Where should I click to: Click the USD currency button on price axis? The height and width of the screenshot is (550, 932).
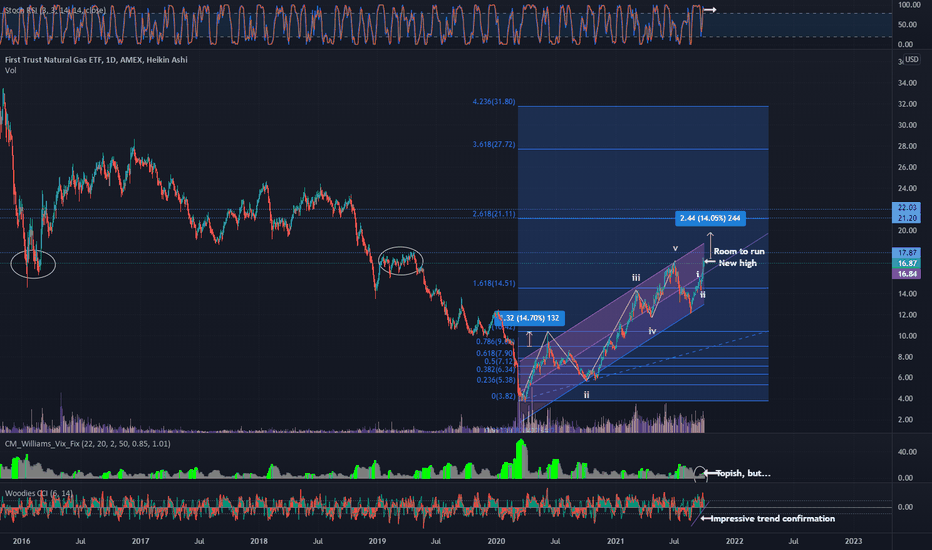(x=911, y=59)
